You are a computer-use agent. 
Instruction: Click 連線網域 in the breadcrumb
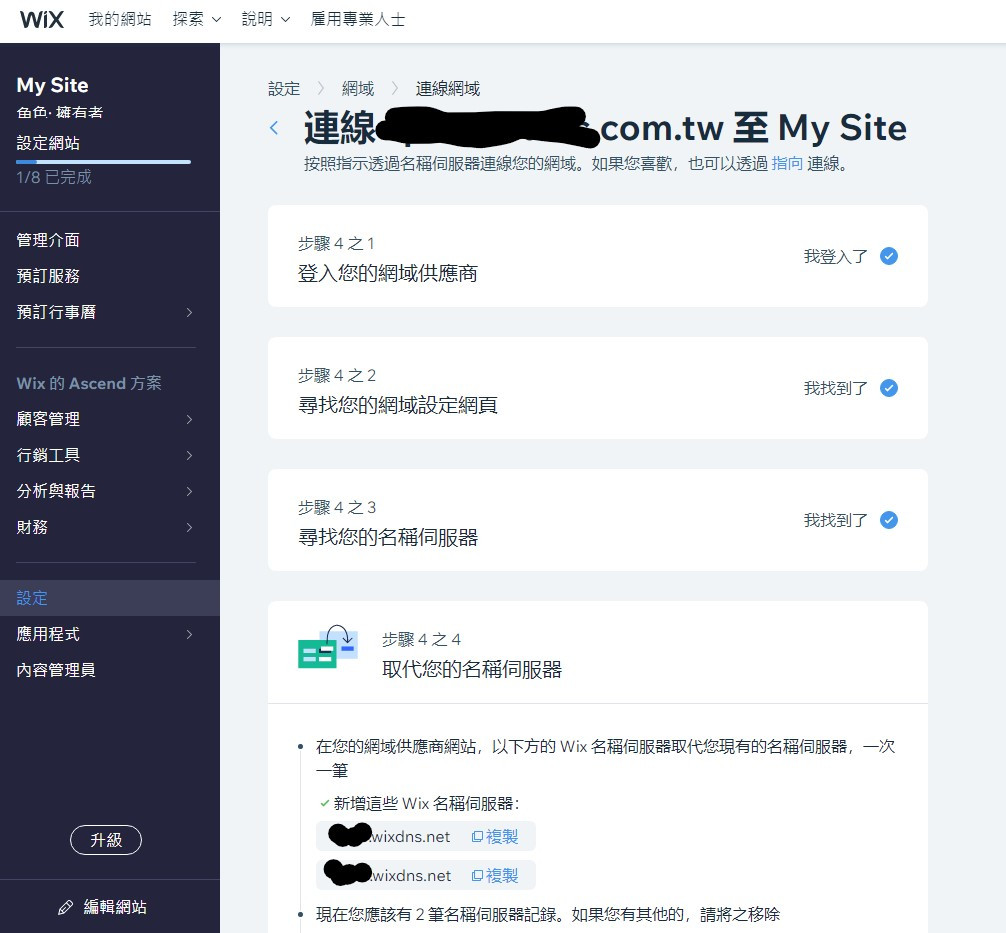[448, 89]
